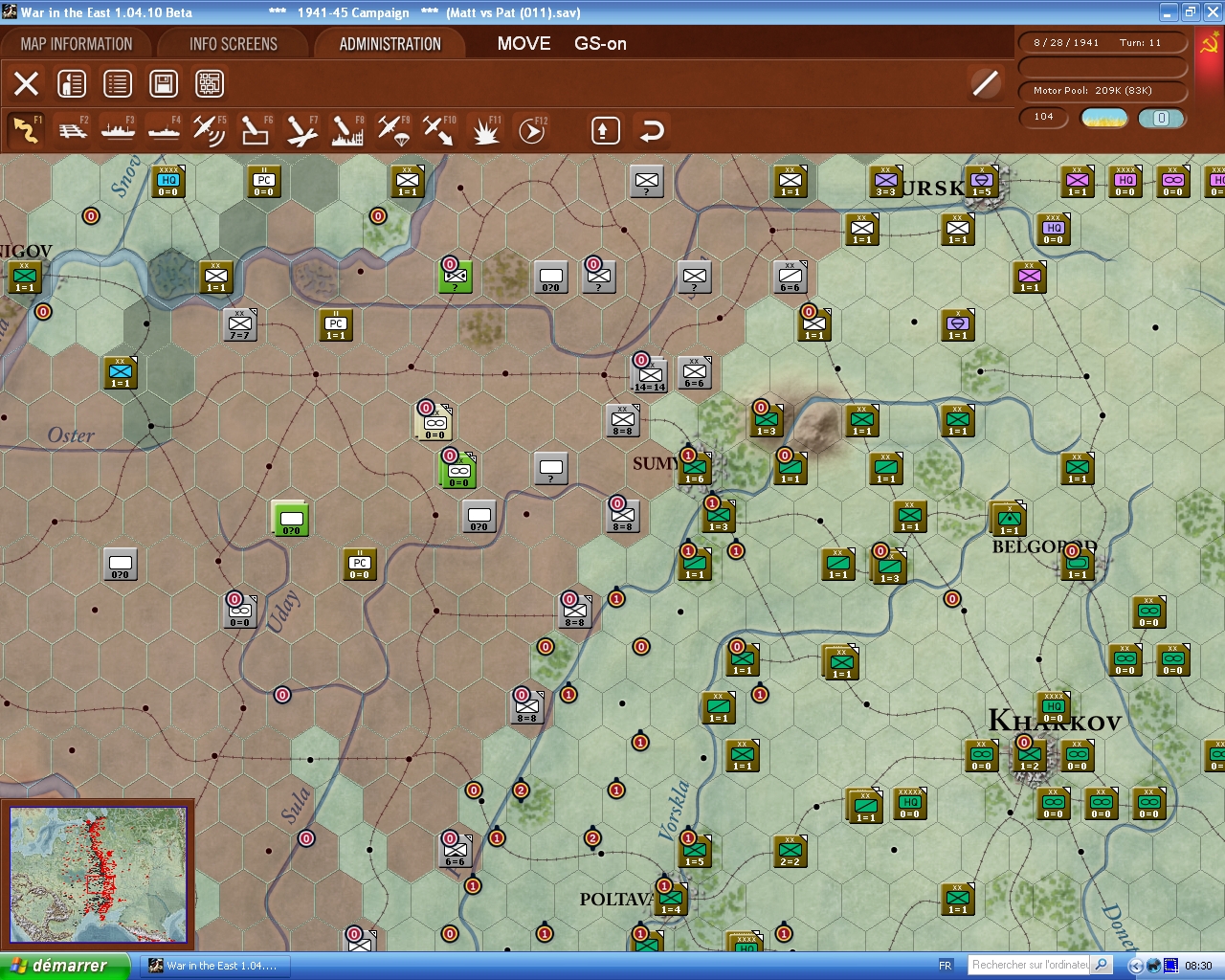Click the Vorskla river label
The width and height of the screenshot is (1225, 980).
pyautogui.click(x=674, y=810)
